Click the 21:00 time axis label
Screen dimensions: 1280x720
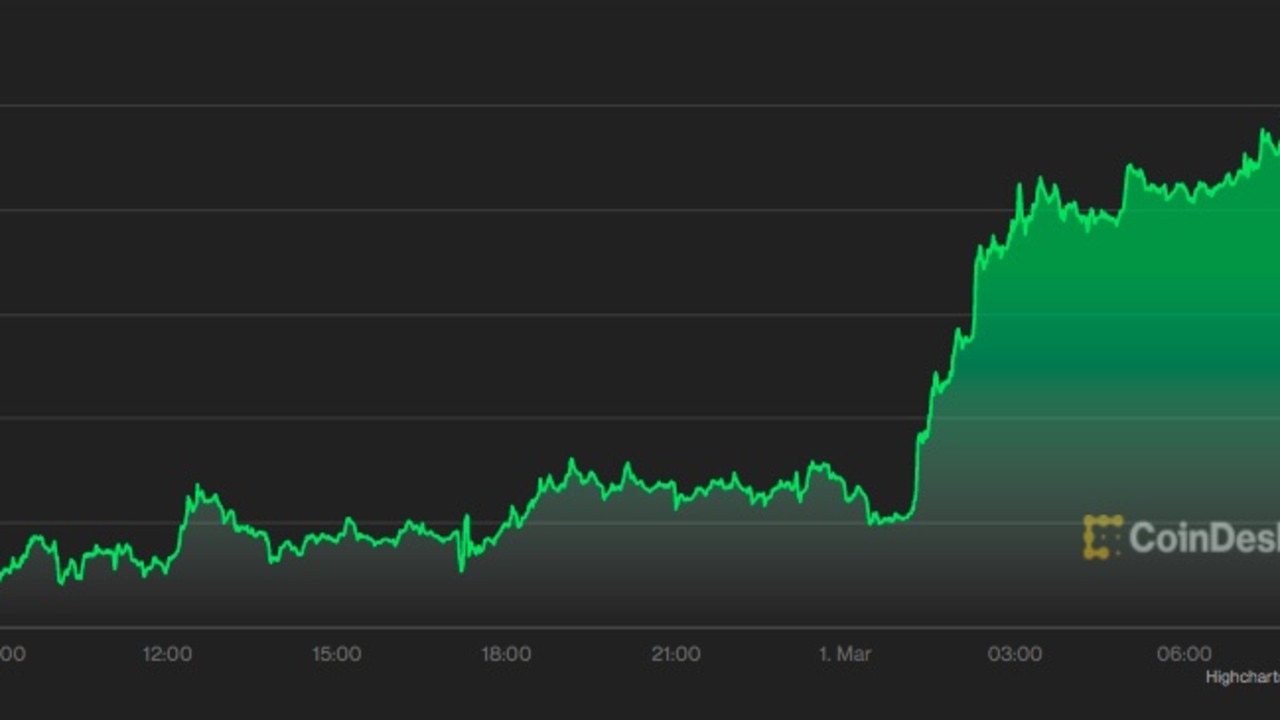click(675, 654)
